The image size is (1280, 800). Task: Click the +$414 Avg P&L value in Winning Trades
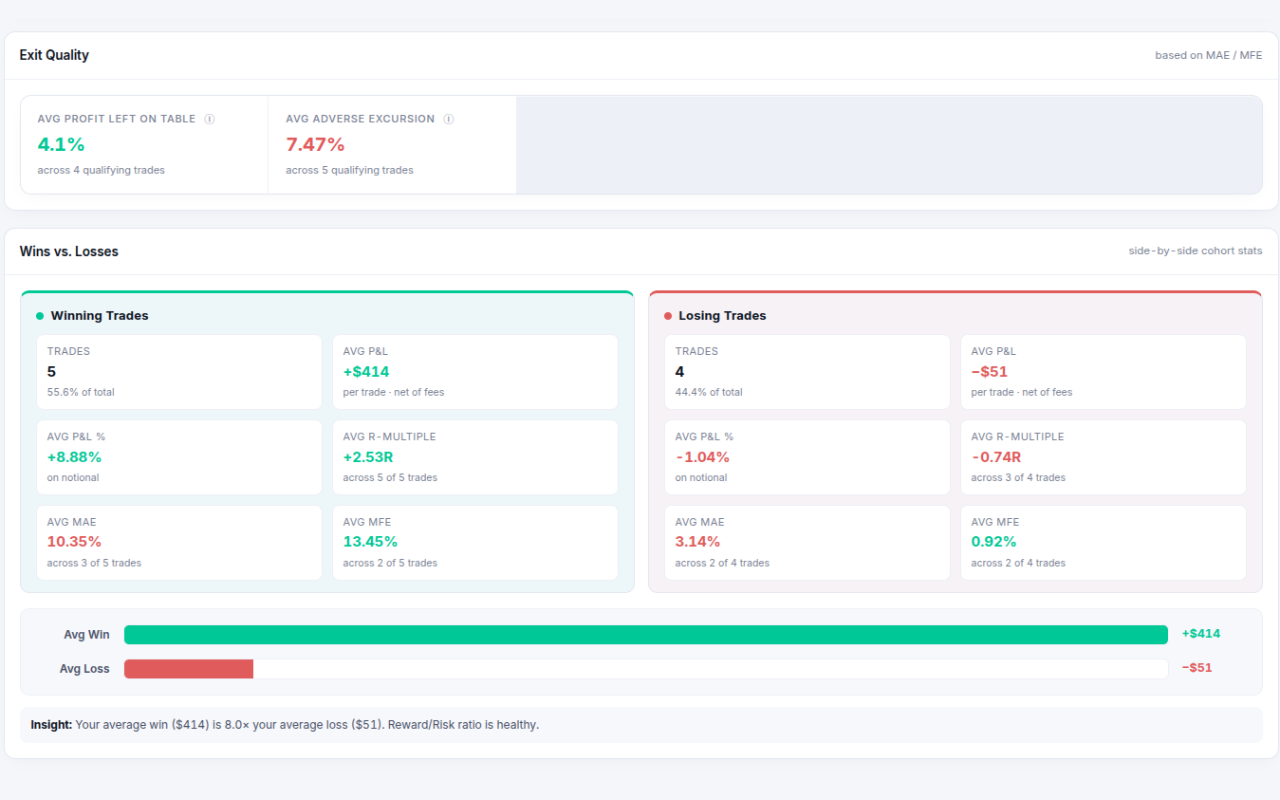[366, 372]
